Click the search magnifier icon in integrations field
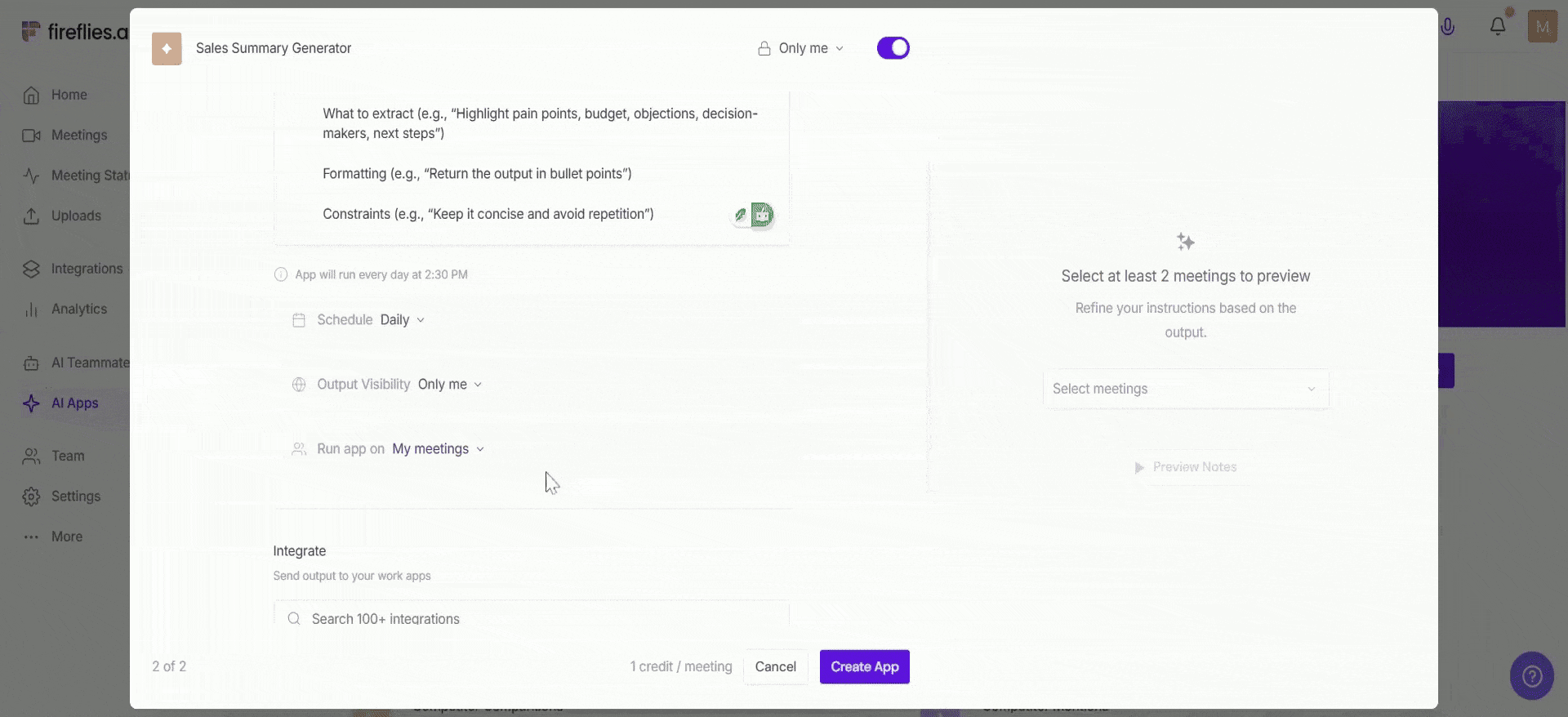1568x717 pixels. click(294, 619)
